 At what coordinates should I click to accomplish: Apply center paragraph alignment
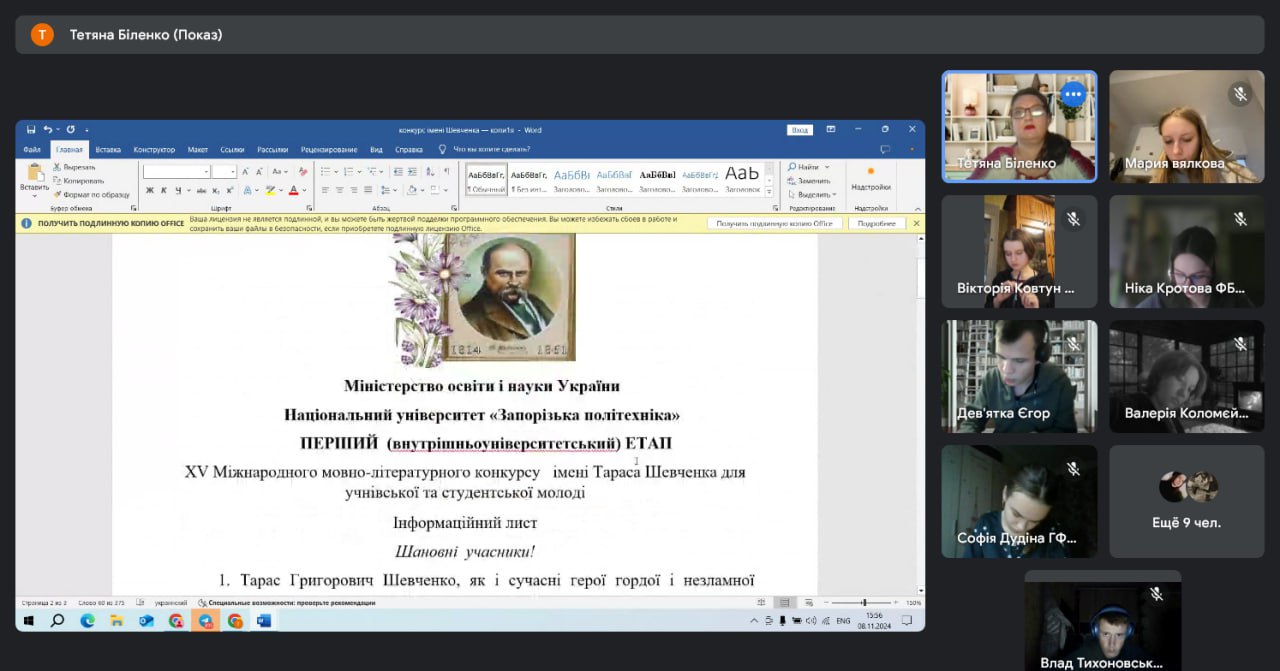(x=340, y=190)
